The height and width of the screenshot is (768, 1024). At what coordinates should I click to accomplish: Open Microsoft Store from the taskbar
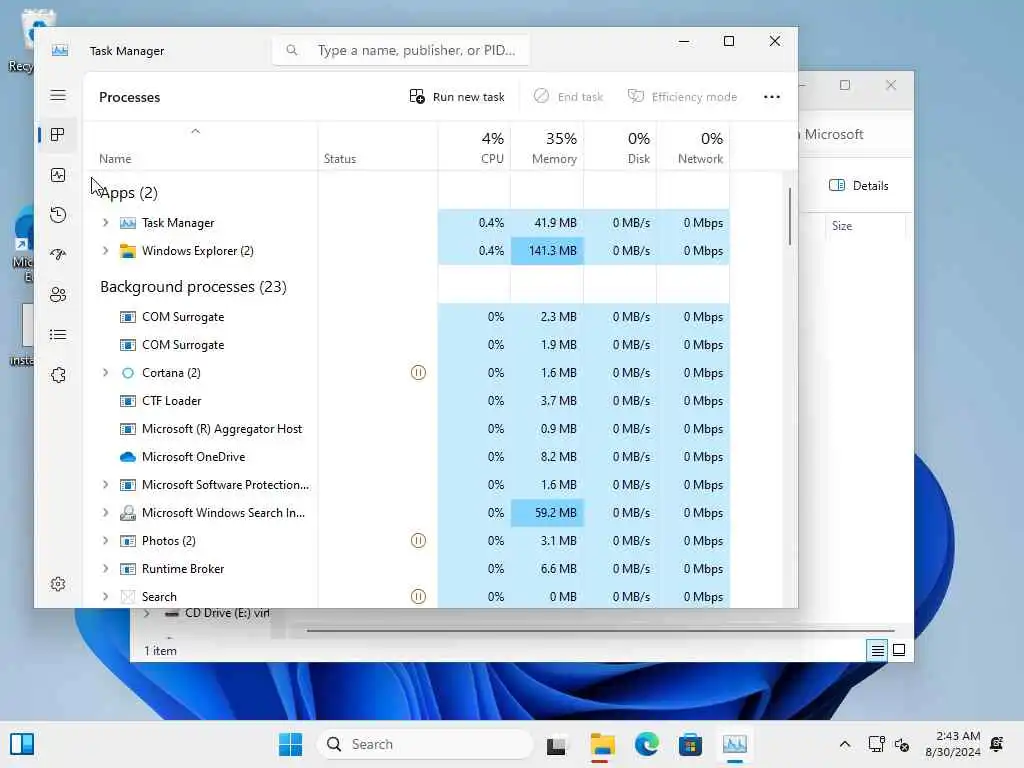pyautogui.click(x=690, y=744)
